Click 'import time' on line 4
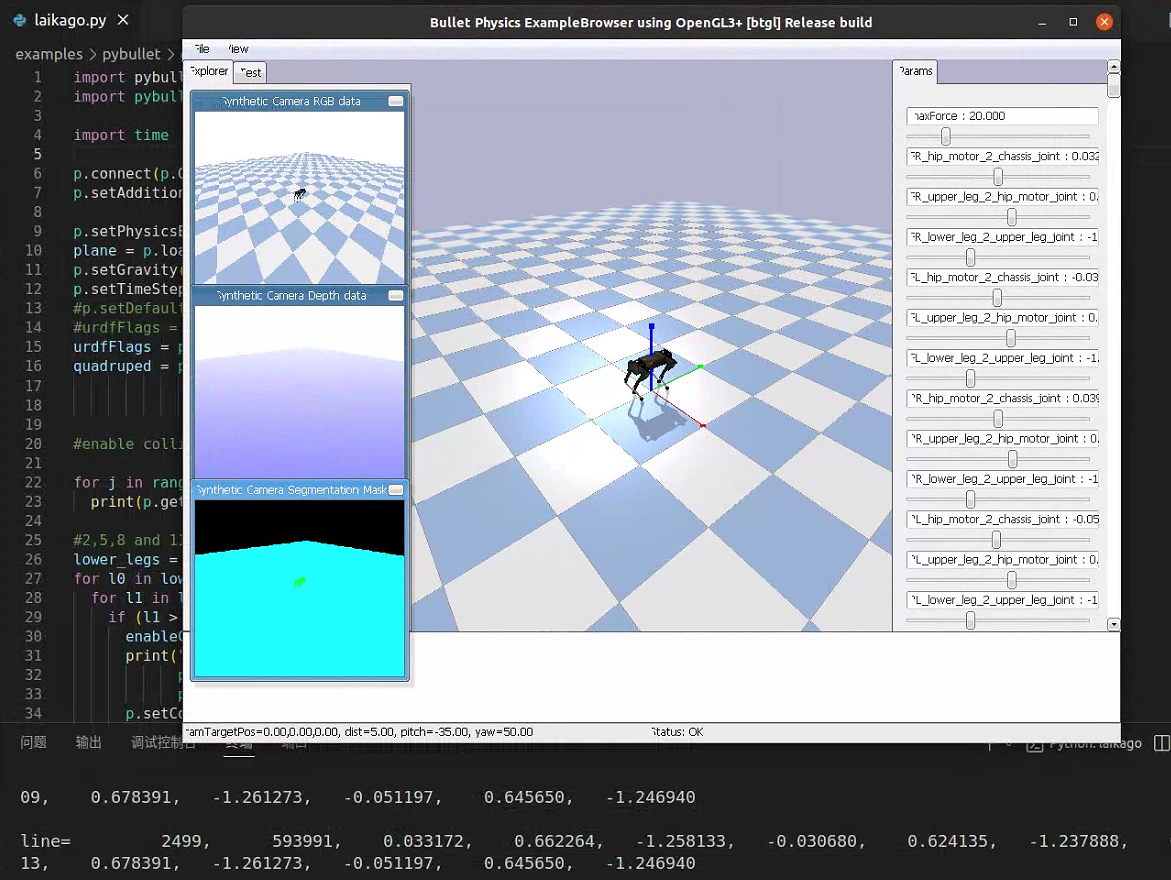Image resolution: width=1171 pixels, height=880 pixels. 121,135
